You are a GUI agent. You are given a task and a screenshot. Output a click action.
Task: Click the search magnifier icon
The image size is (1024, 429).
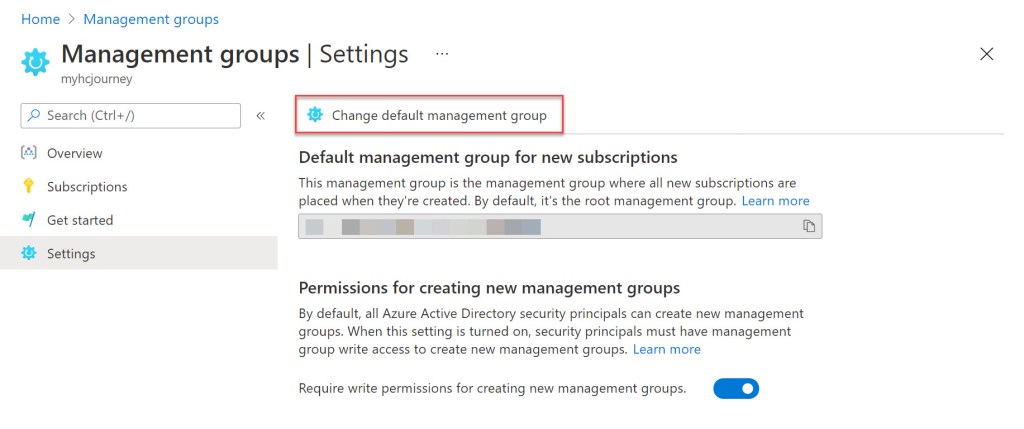pyautogui.click(x=34, y=116)
